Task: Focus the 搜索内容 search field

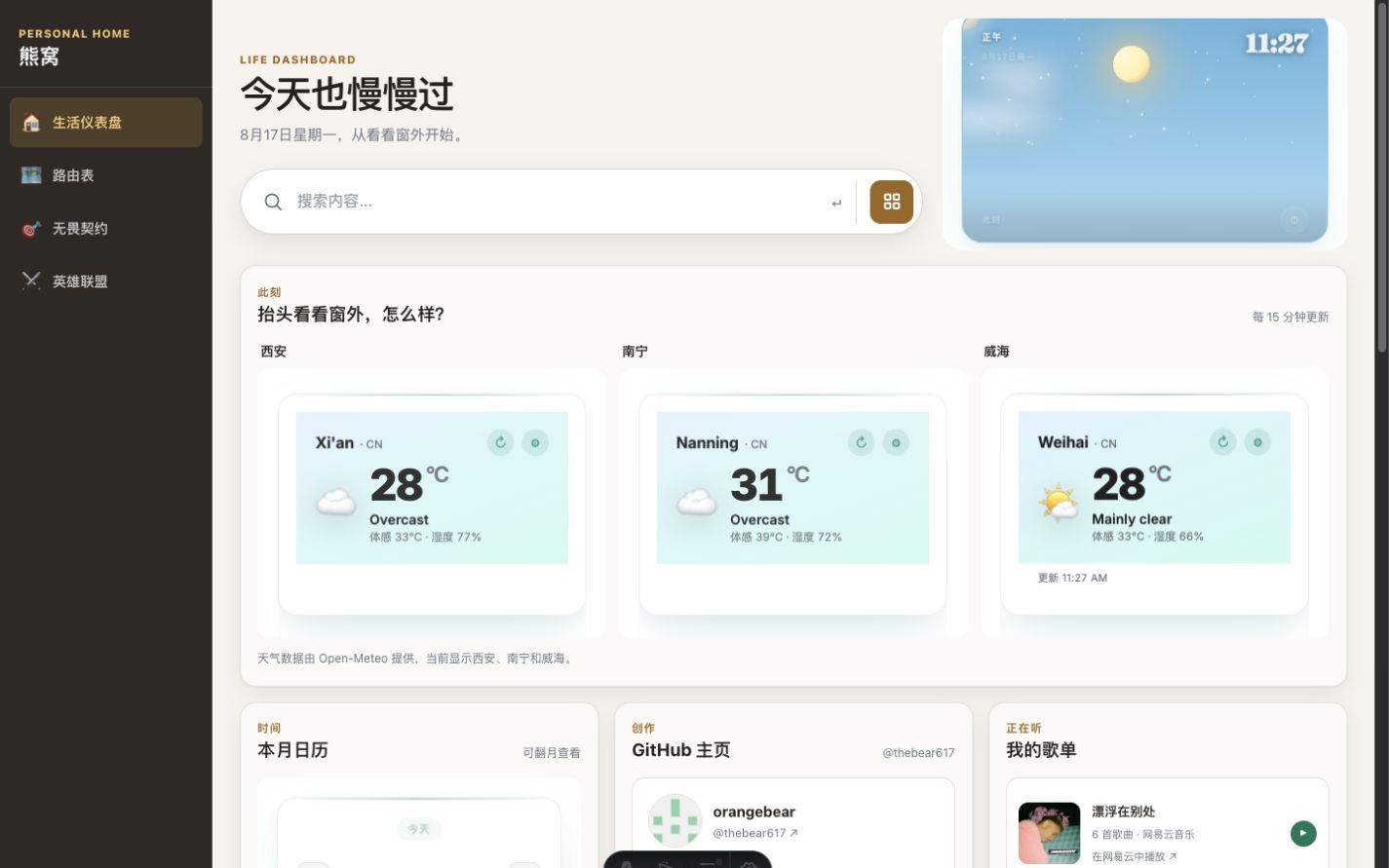Action: click(556, 202)
